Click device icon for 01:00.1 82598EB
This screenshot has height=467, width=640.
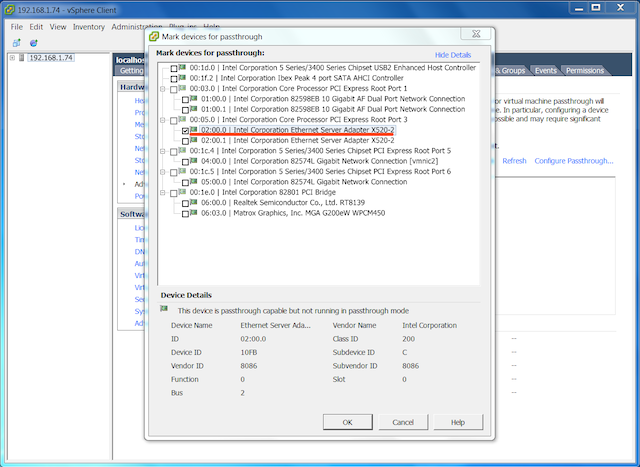(x=193, y=109)
